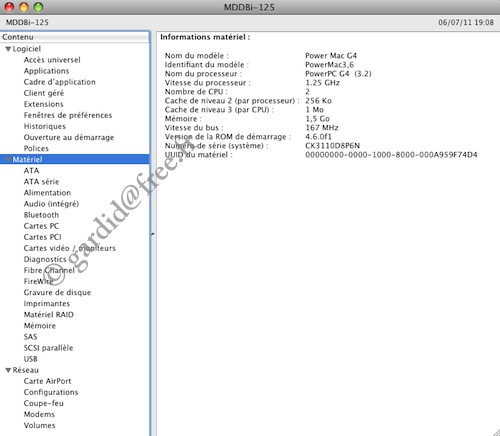Collapse the Logiciel disclosure triangle
The image size is (500, 436).
click(x=8, y=49)
